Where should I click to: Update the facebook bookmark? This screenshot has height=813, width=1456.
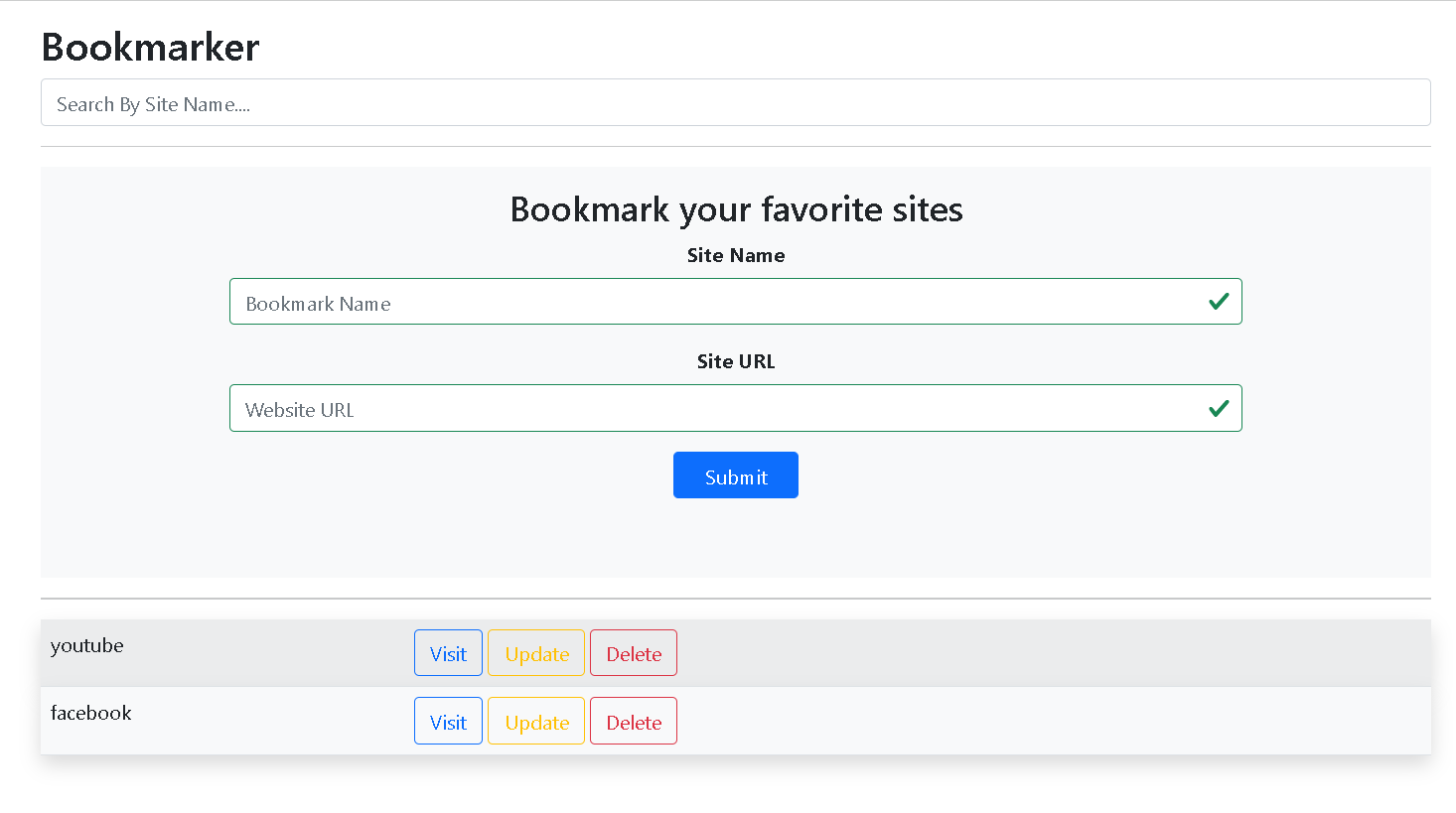pos(535,721)
